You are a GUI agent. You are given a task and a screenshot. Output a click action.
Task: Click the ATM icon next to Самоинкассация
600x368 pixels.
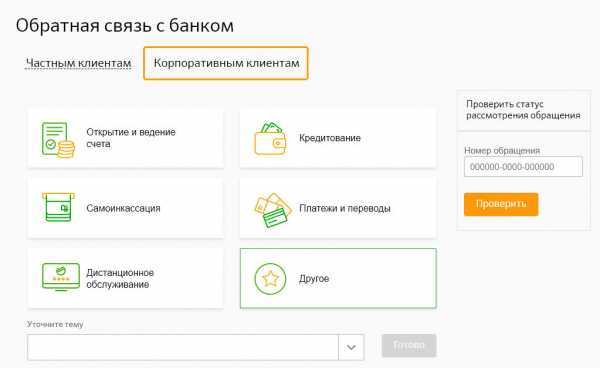pos(58,207)
